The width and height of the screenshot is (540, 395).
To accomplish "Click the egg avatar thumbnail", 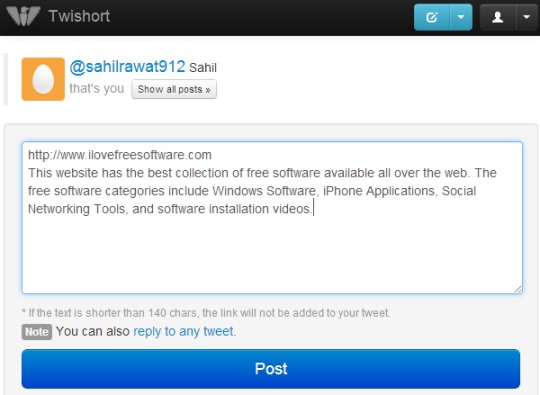I will tap(43, 79).
